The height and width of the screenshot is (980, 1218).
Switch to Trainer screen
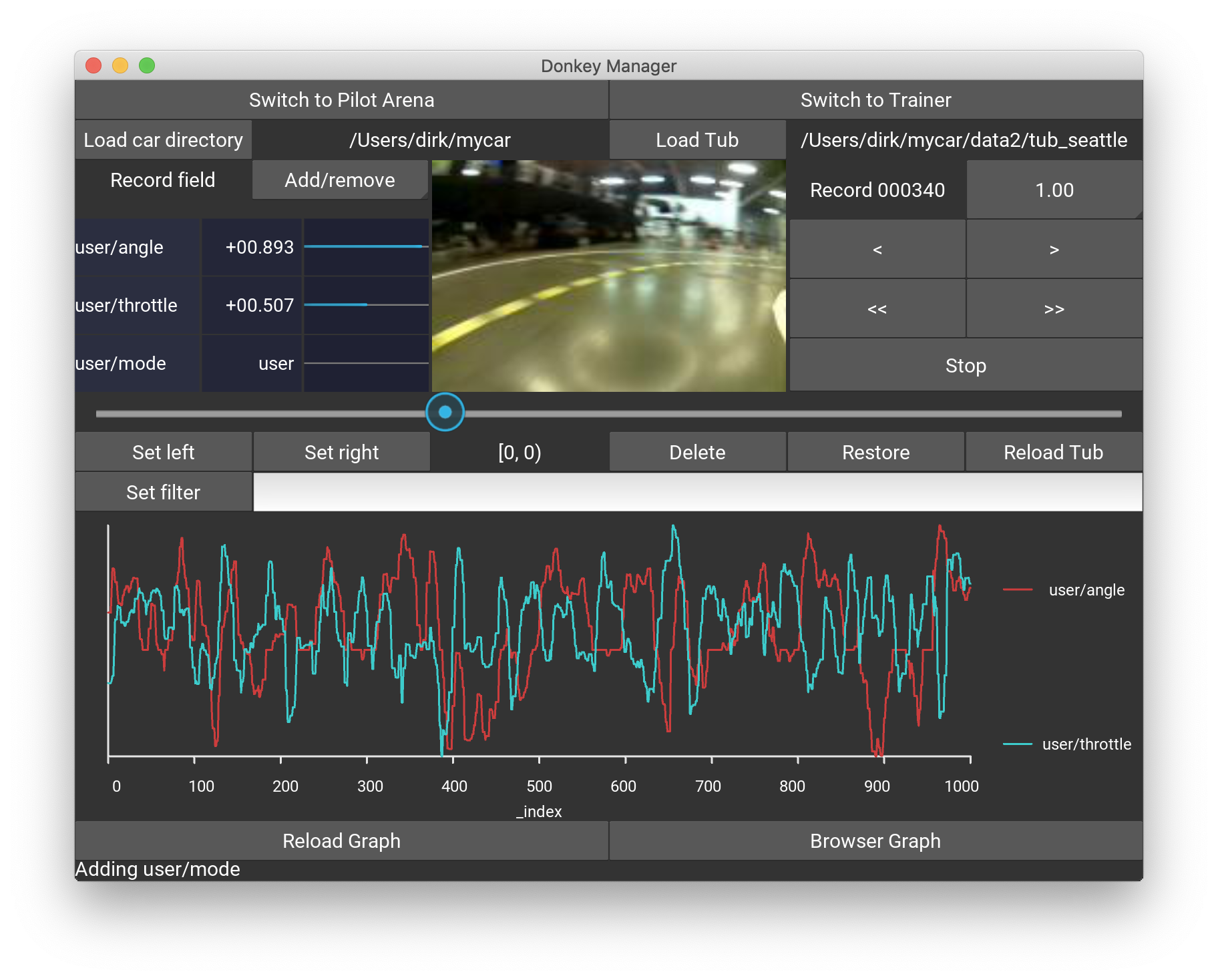pyautogui.click(x=875, y=99)
